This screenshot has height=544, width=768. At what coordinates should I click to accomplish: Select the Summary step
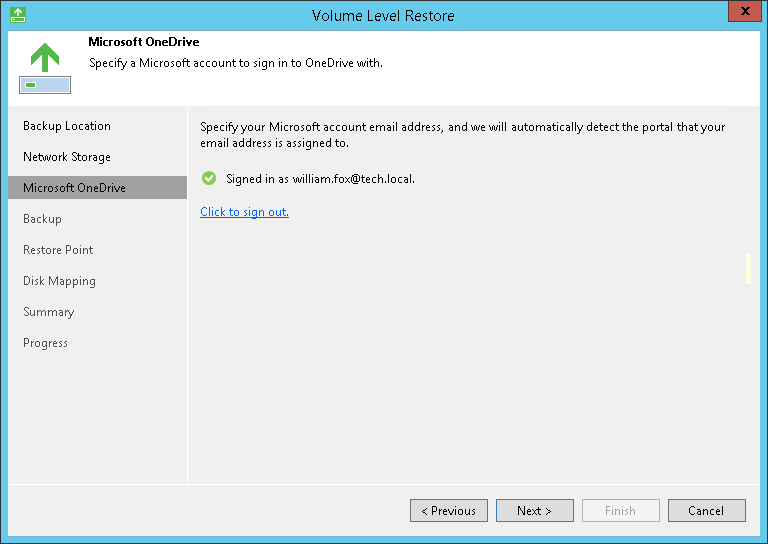tap(48, 312)
